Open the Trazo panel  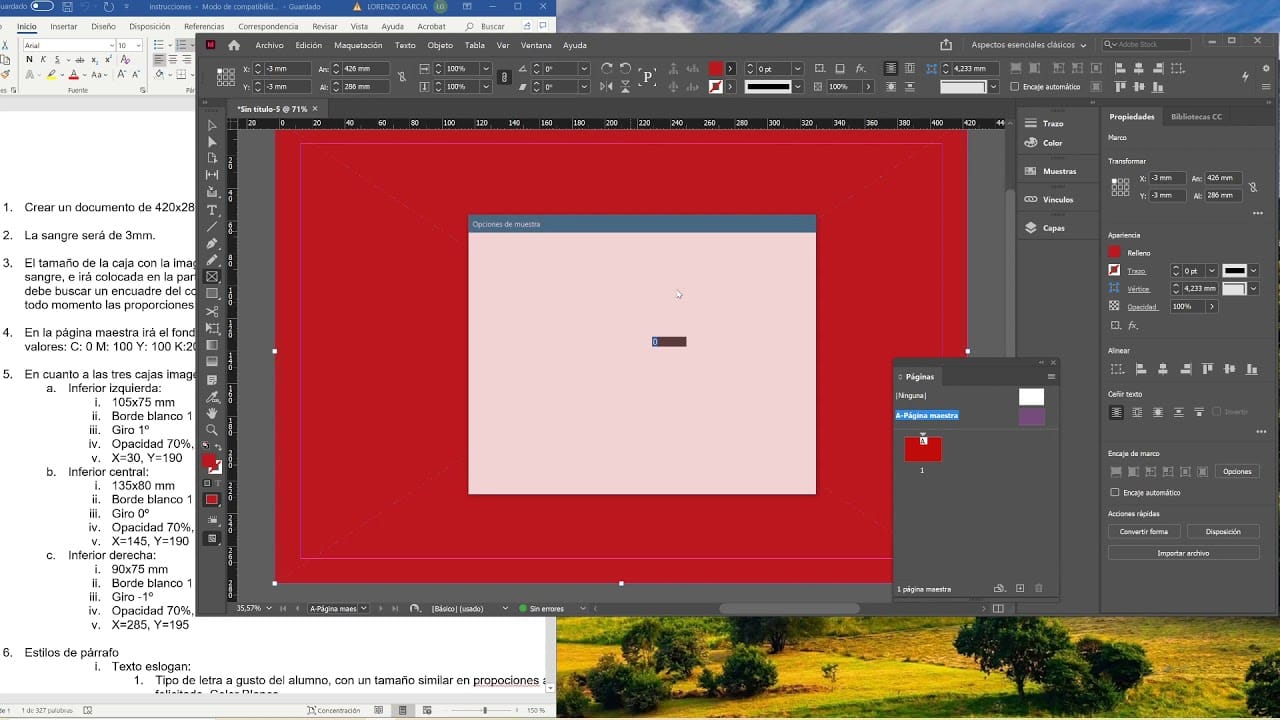click(x=1044, y=123)
